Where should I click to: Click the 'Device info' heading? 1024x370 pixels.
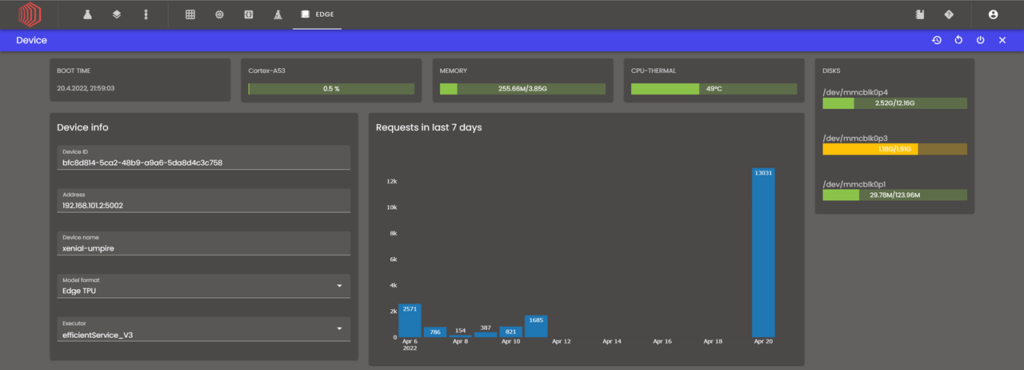coord(83,127)
